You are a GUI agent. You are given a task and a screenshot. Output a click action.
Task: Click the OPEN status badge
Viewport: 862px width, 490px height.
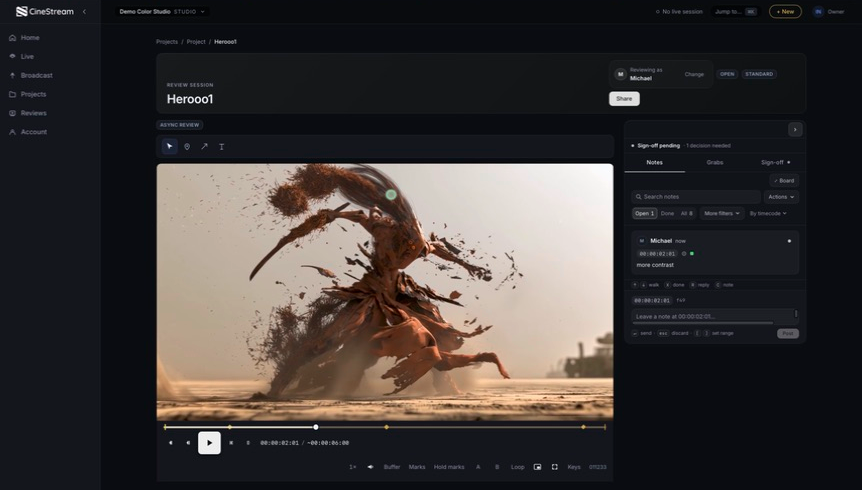coord(727,74)
